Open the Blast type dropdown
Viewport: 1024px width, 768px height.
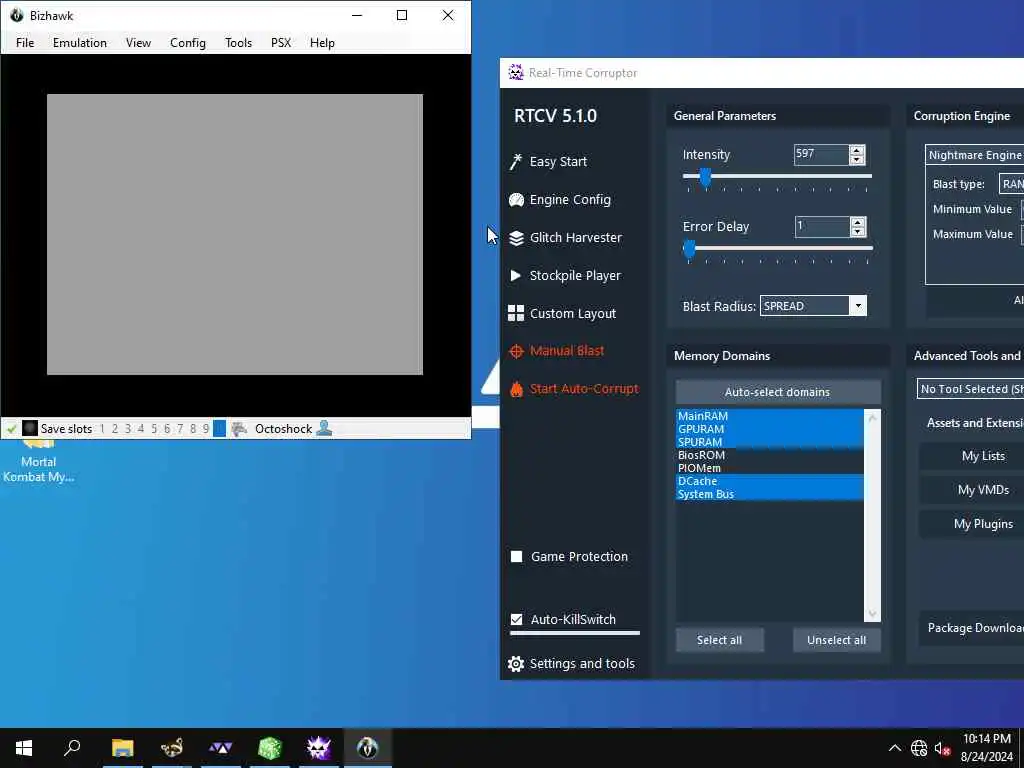[1011, 184]
